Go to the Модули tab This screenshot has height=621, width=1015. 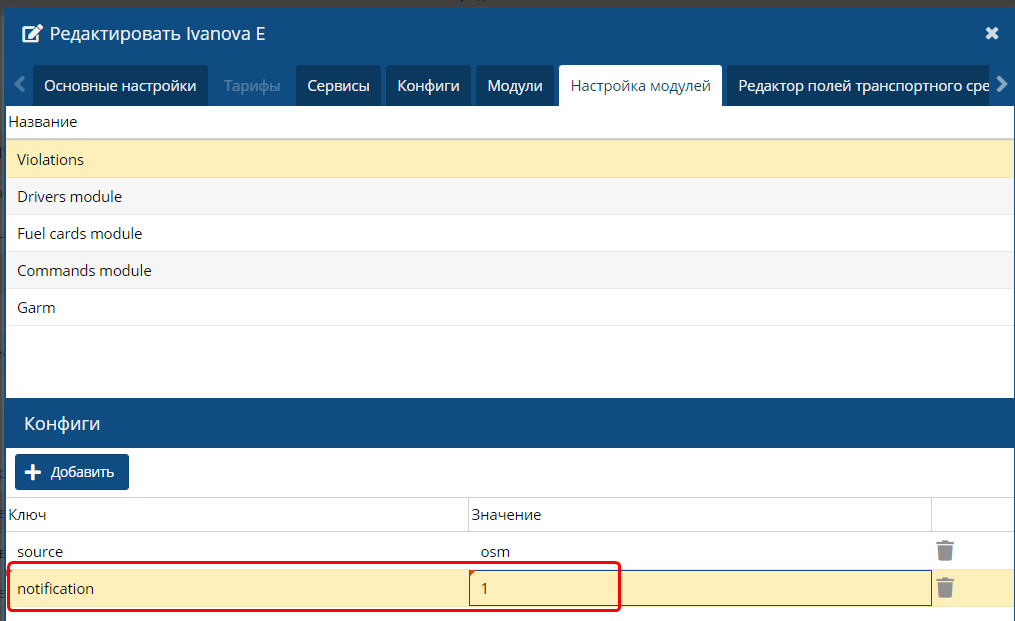(x=514, y=86)
